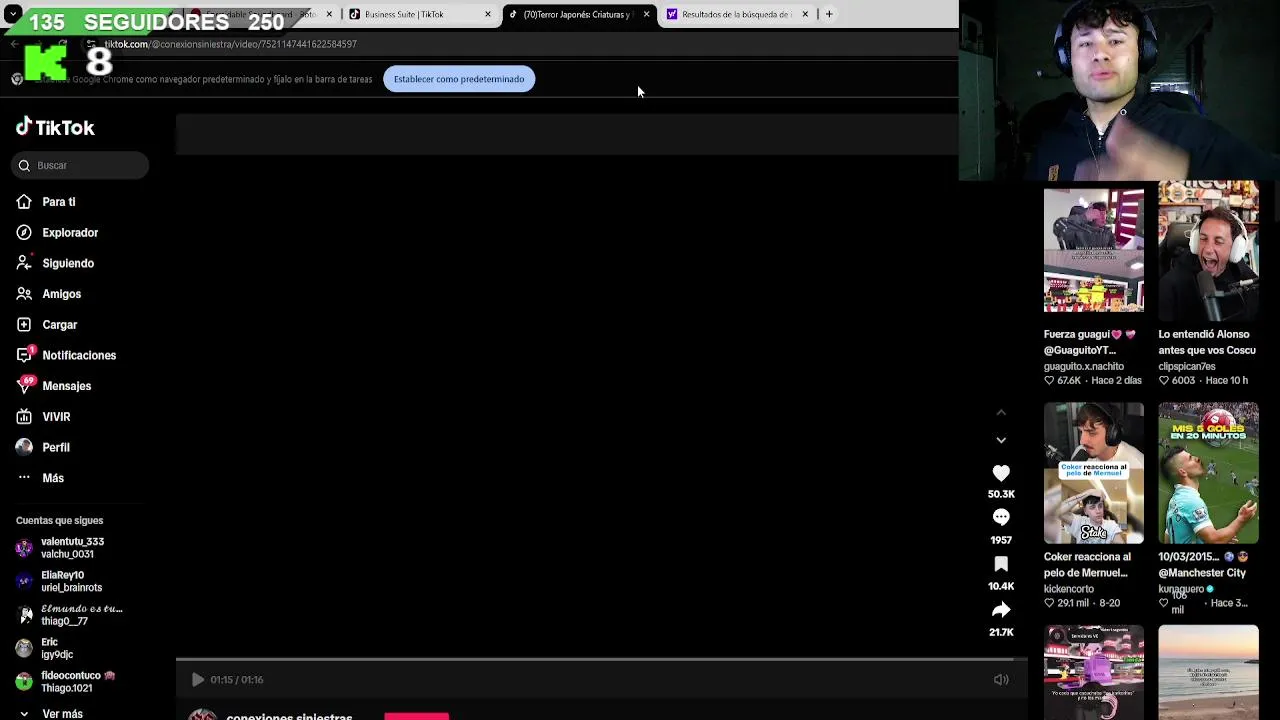Open followed account thiag0__77
The width and height of the screenshot is (1280, 720).
click(x=68, y=615)
